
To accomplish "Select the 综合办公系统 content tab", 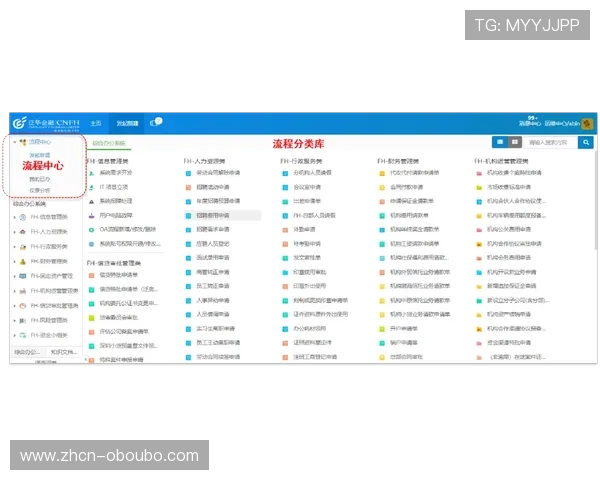I will pyautogui.click(x=109, y=143).
